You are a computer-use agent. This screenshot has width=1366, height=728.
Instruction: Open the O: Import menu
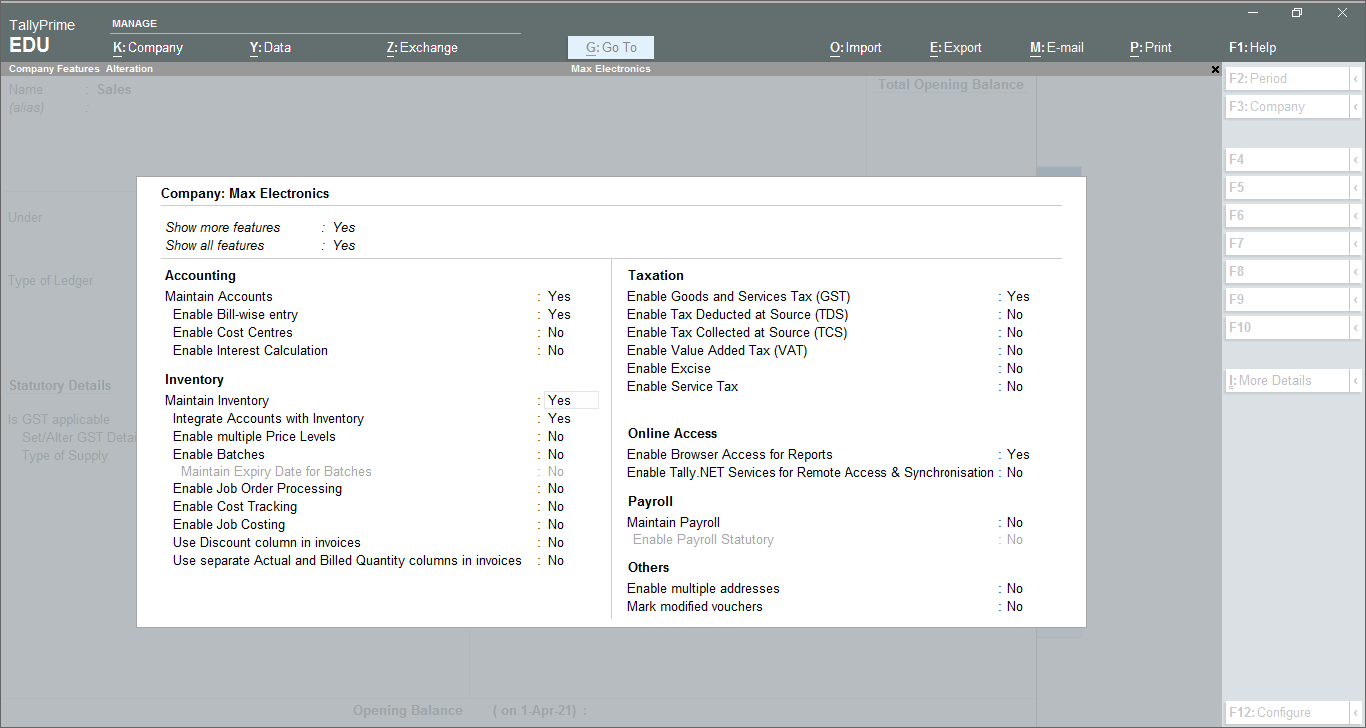click(x=856, y=47)
